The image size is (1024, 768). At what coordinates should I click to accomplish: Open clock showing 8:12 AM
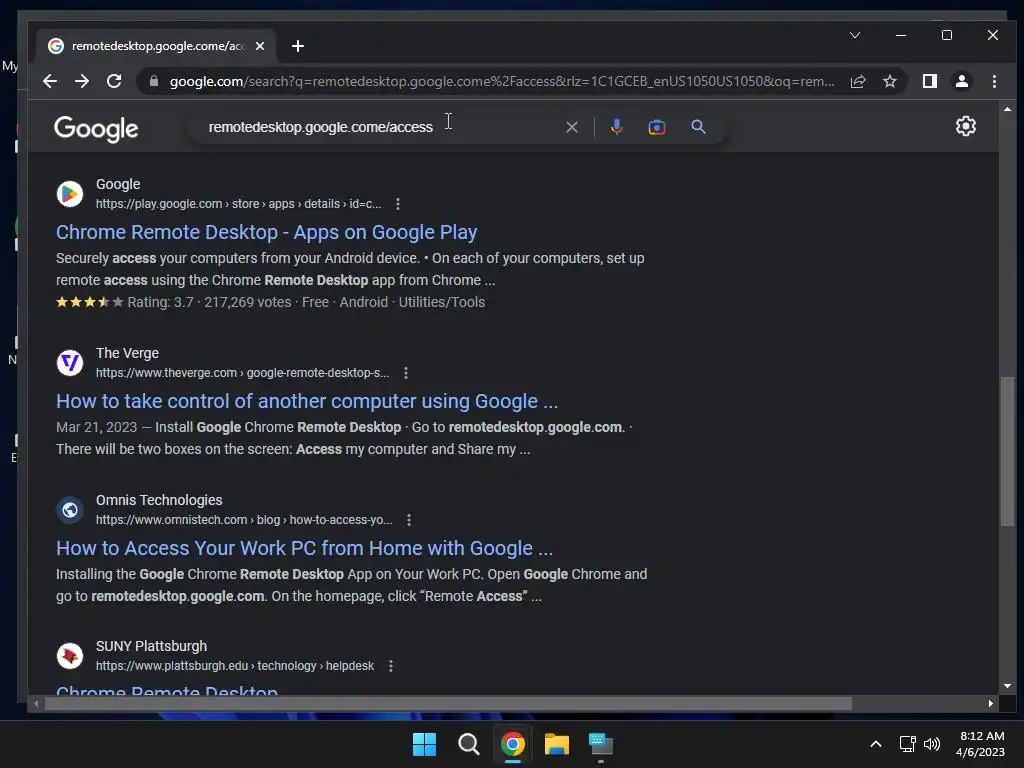pyautogui.click(x=981, y=744)
